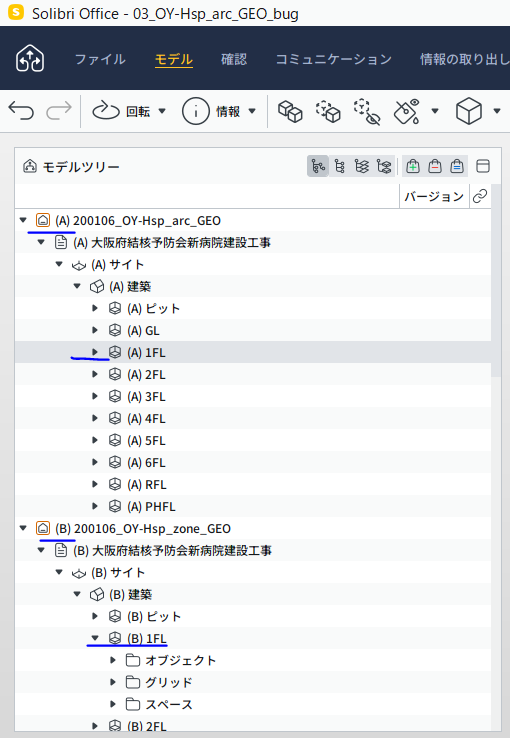Open the ファイル menu tab
510x738 pixels.
coord(100,59)
